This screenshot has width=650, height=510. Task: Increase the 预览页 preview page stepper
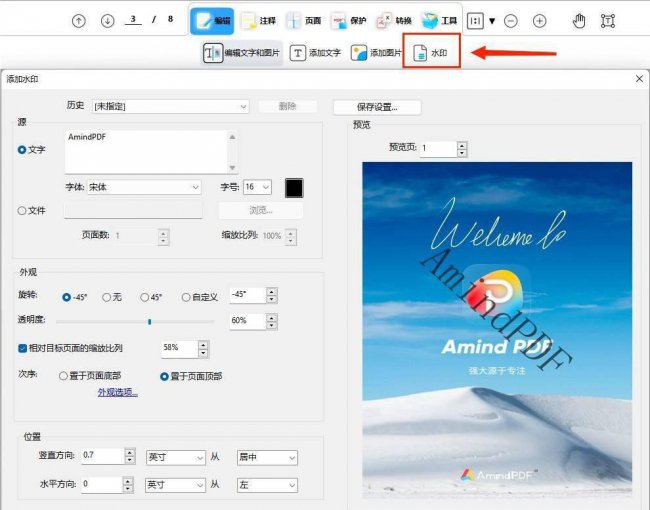coord(462,145)
